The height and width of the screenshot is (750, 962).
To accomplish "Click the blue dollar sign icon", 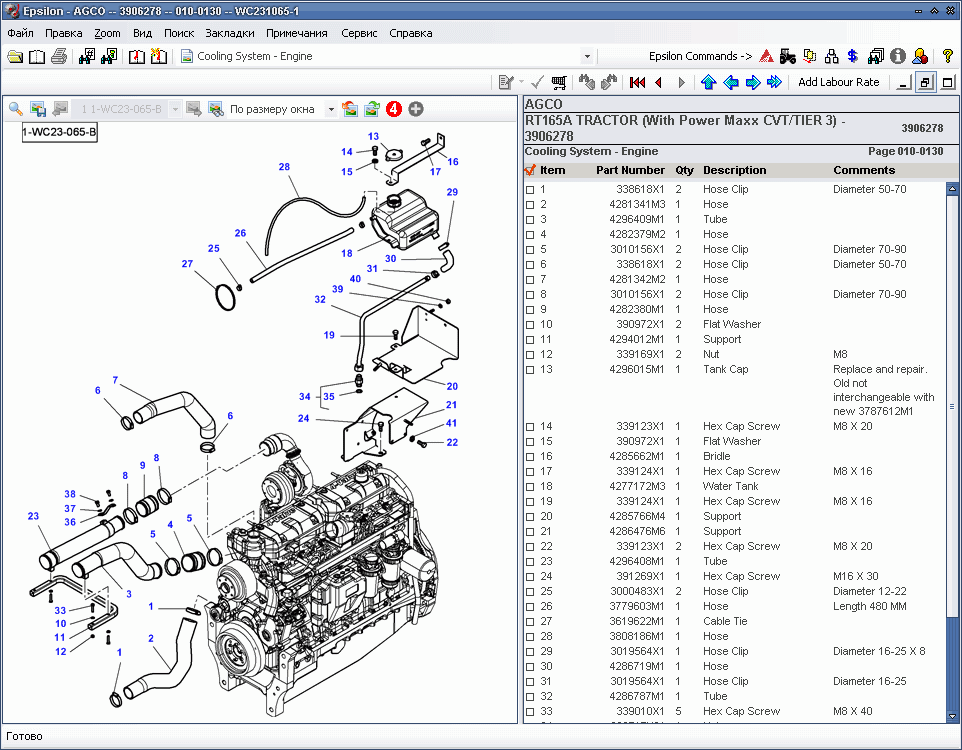I will [852, 57].
